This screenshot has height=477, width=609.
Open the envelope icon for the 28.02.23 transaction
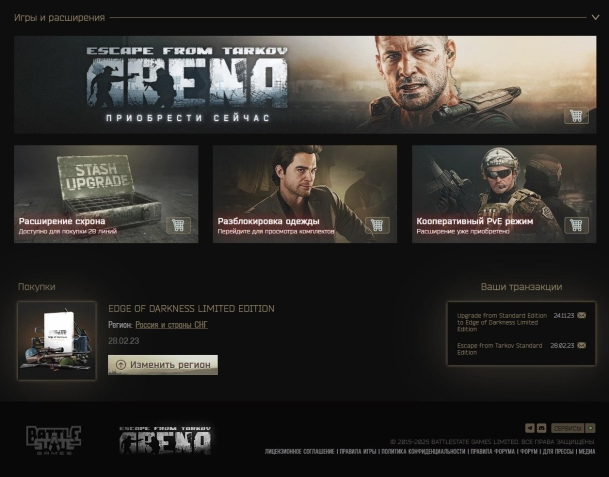point(581,345)
